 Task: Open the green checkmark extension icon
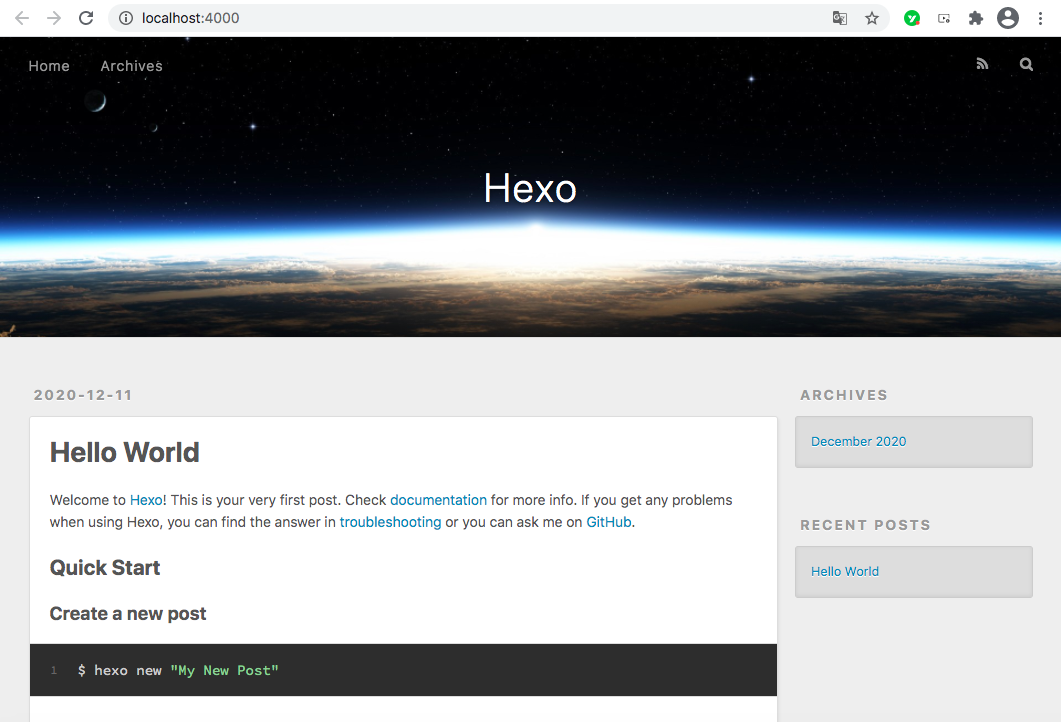[x=911, y=18]
